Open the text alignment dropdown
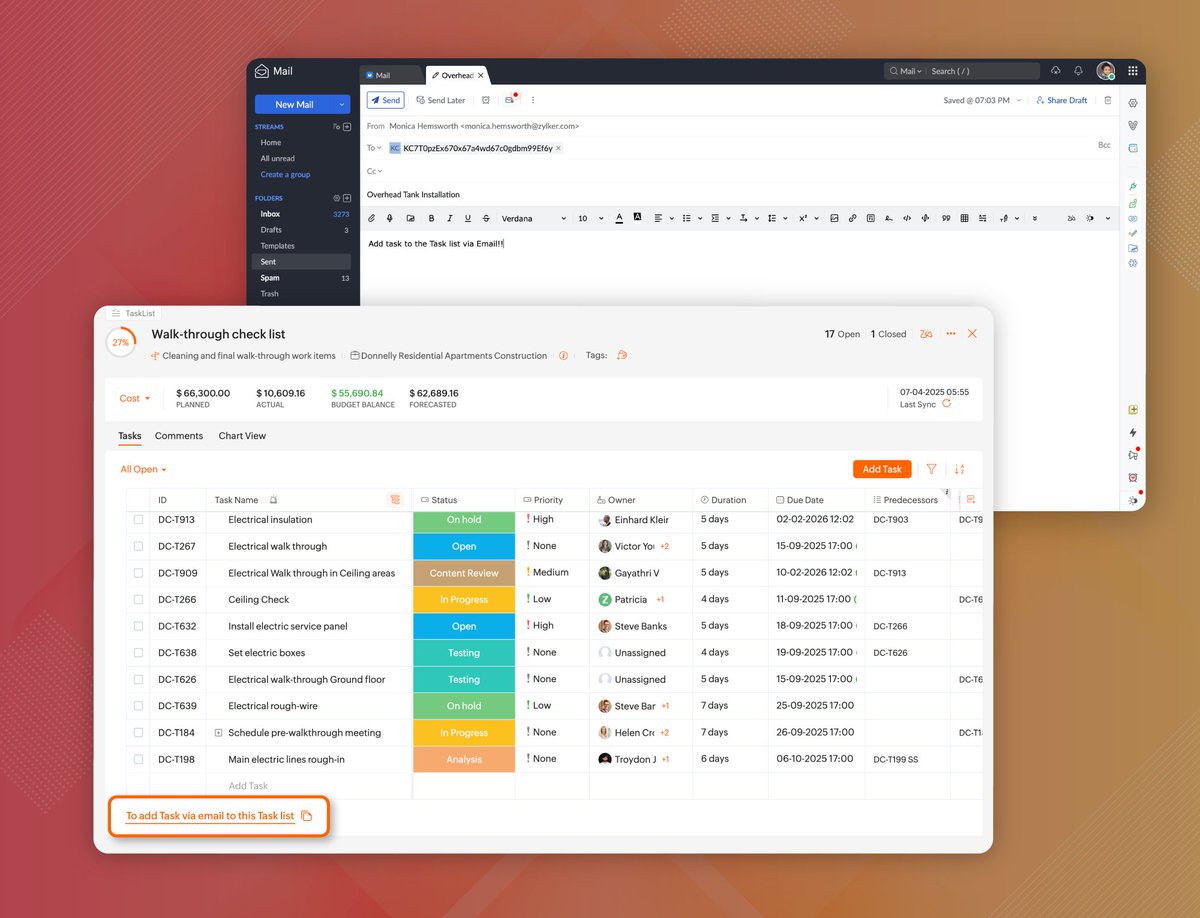 [x=664, y=218]
